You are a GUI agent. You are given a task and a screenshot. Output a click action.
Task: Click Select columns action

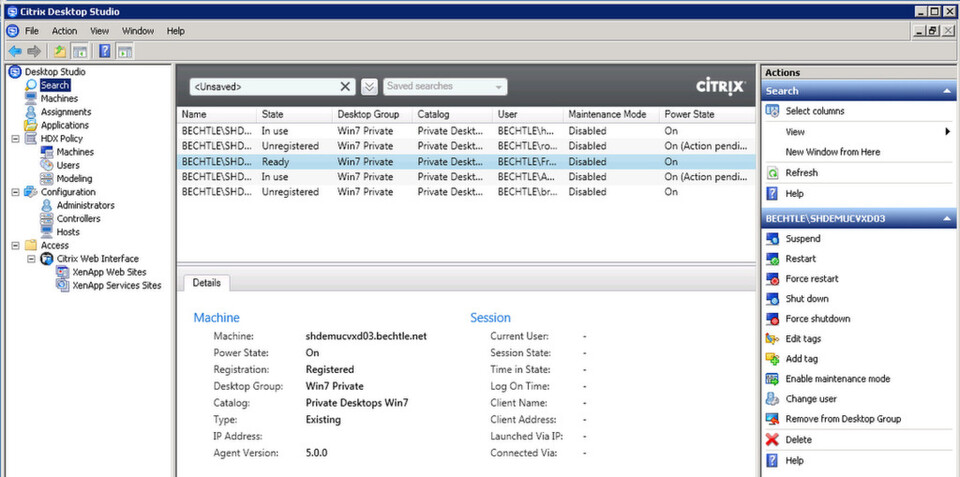click(815, 111)
